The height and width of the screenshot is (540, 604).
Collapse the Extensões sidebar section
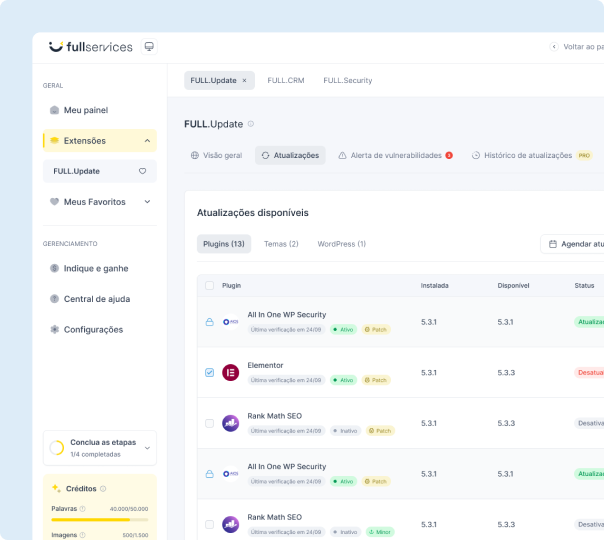tap(147, 141)
